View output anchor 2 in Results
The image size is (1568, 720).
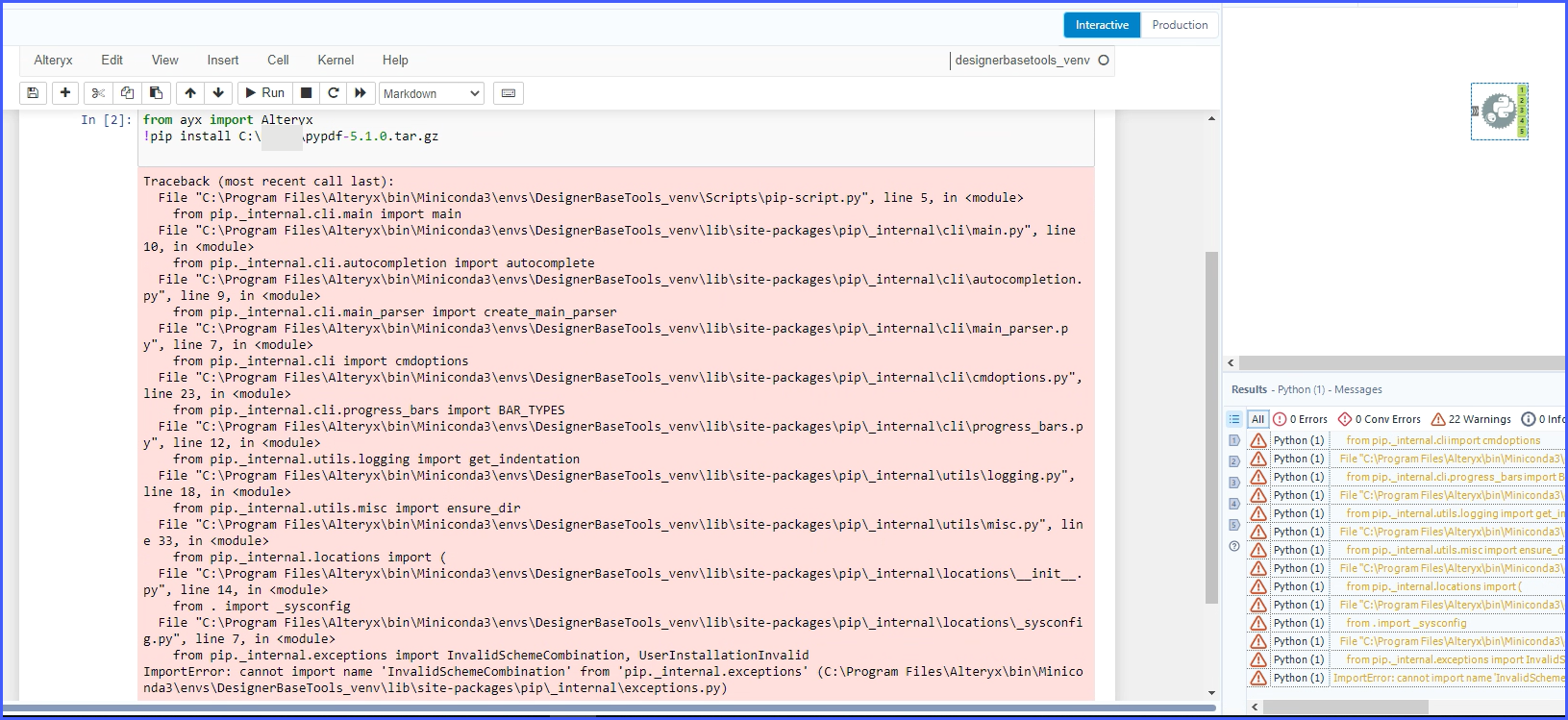[x=1234, y=461]
